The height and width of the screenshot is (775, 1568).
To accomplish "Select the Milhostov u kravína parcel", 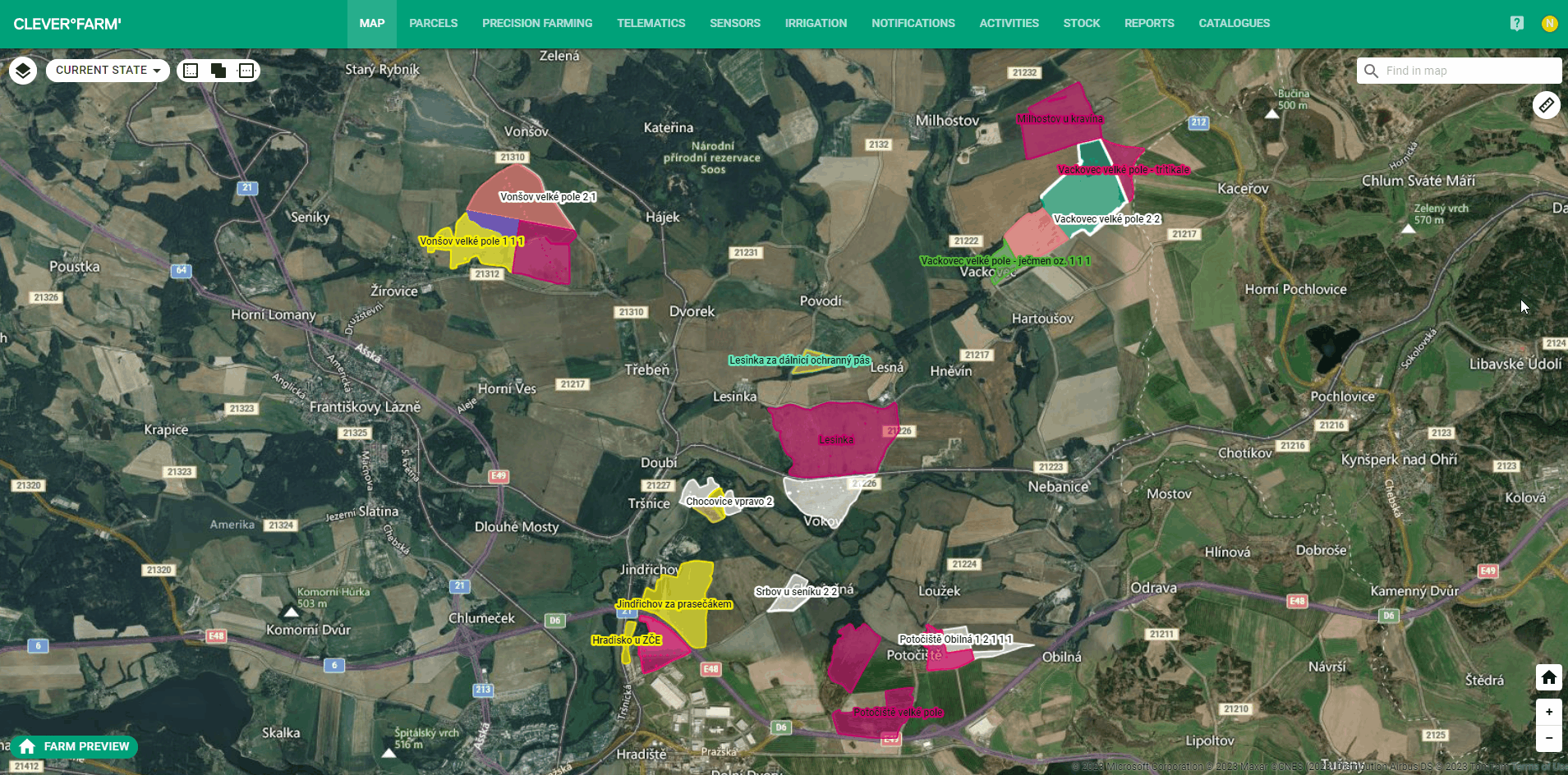I will point(1059,119).
